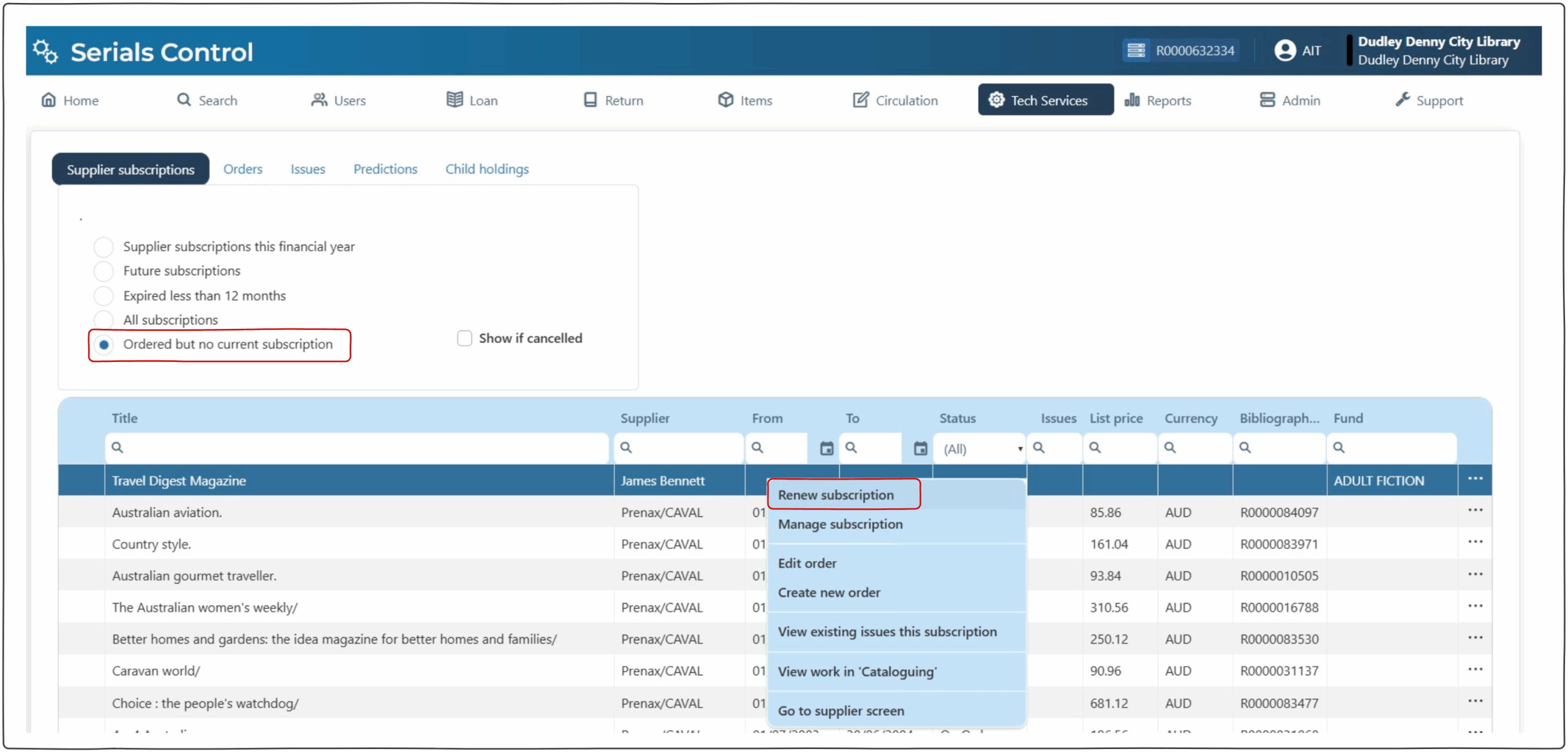Open the From date calendar picker
The image size is (1568, 752).
[826, 448]
